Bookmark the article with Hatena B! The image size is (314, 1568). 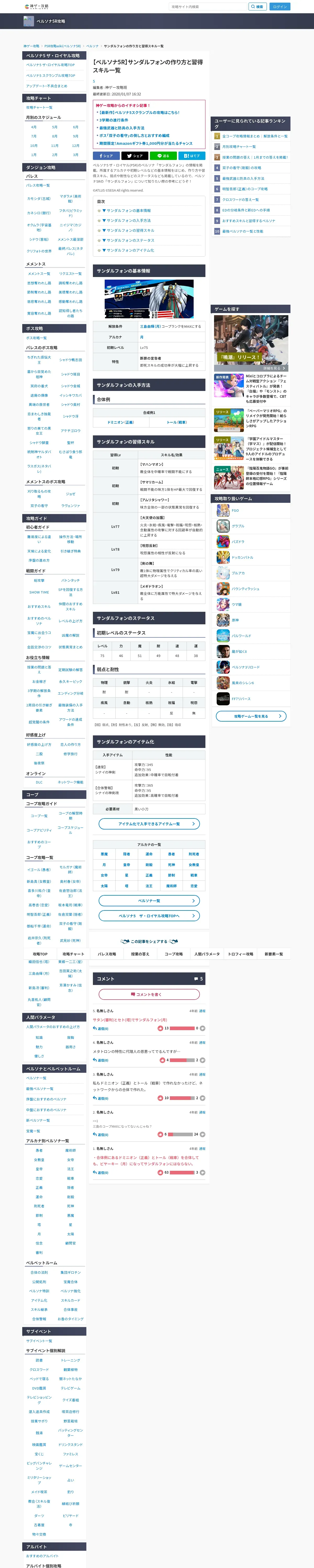click(x=192, y=156)
